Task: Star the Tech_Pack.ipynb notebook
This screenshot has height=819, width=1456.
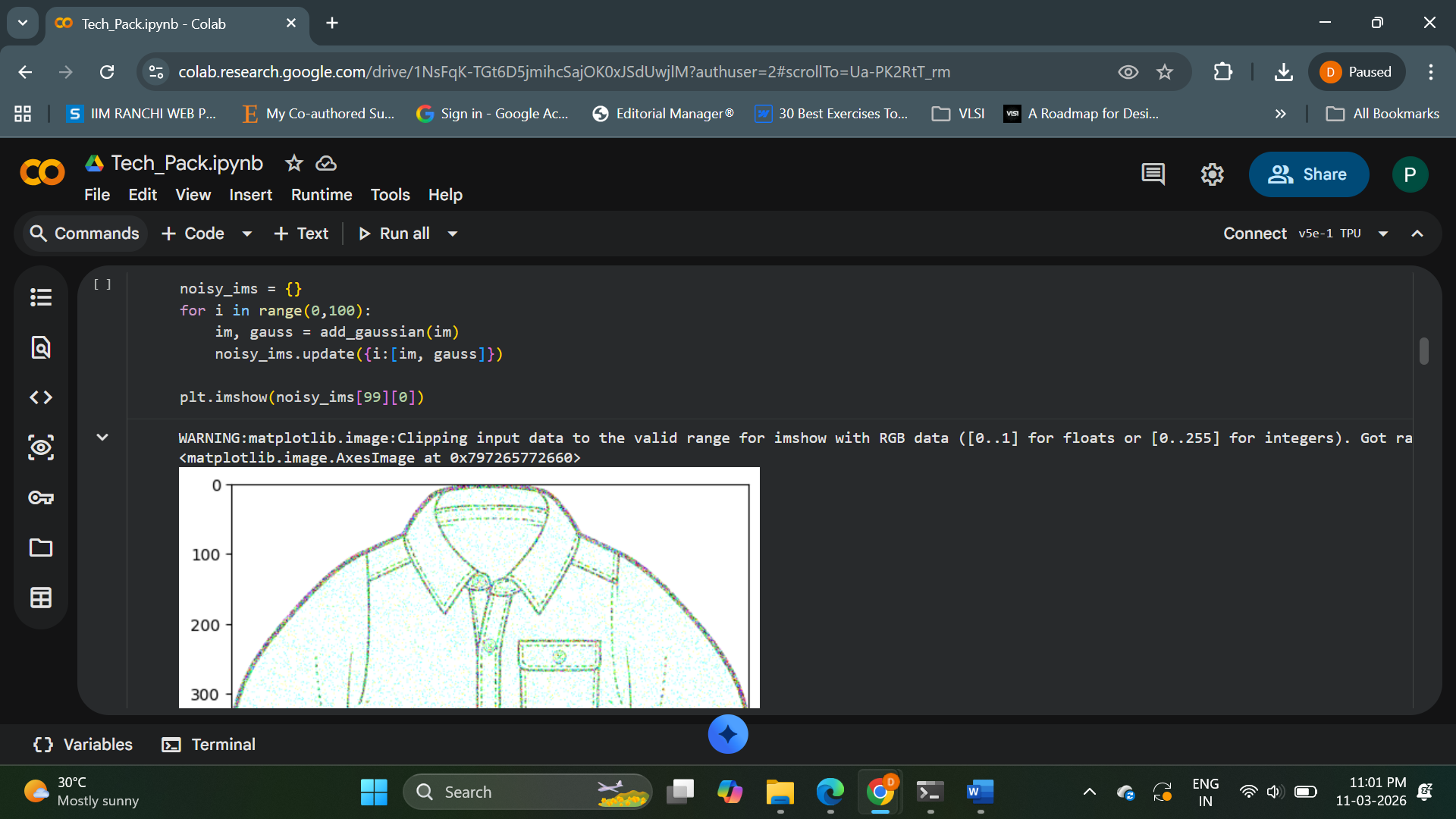Action: (293, 163)
